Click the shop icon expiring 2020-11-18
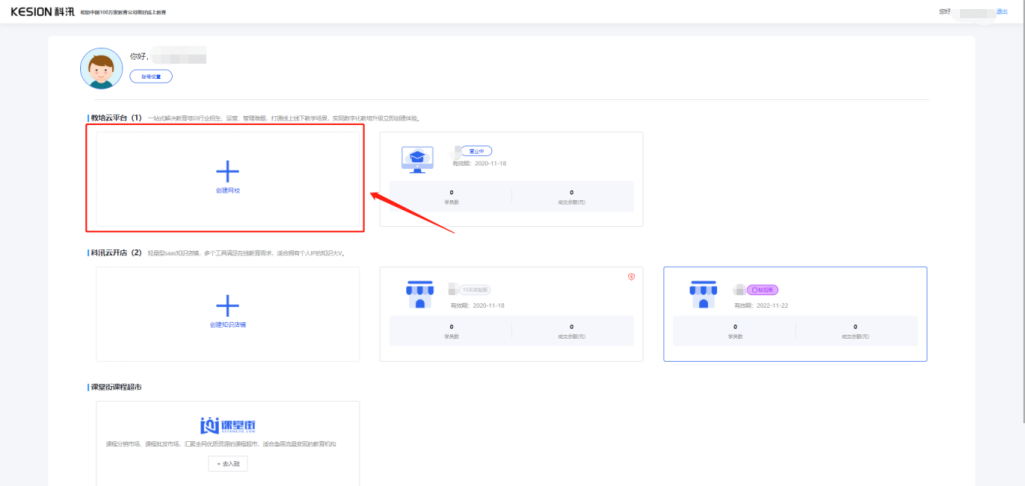Screen dimensions: 1025x486 (420, 294)
